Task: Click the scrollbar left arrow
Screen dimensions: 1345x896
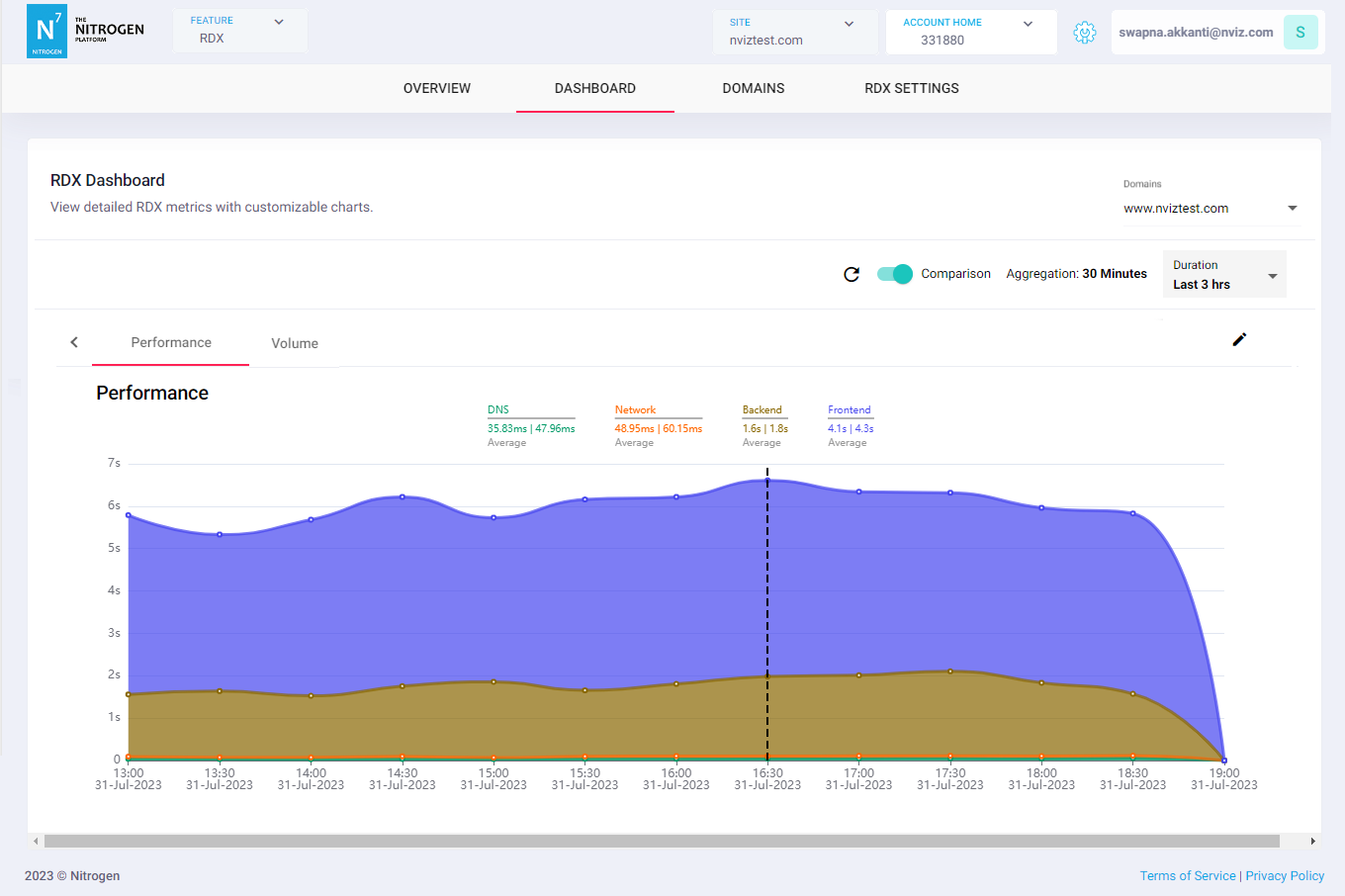Action: pos(37,842)
